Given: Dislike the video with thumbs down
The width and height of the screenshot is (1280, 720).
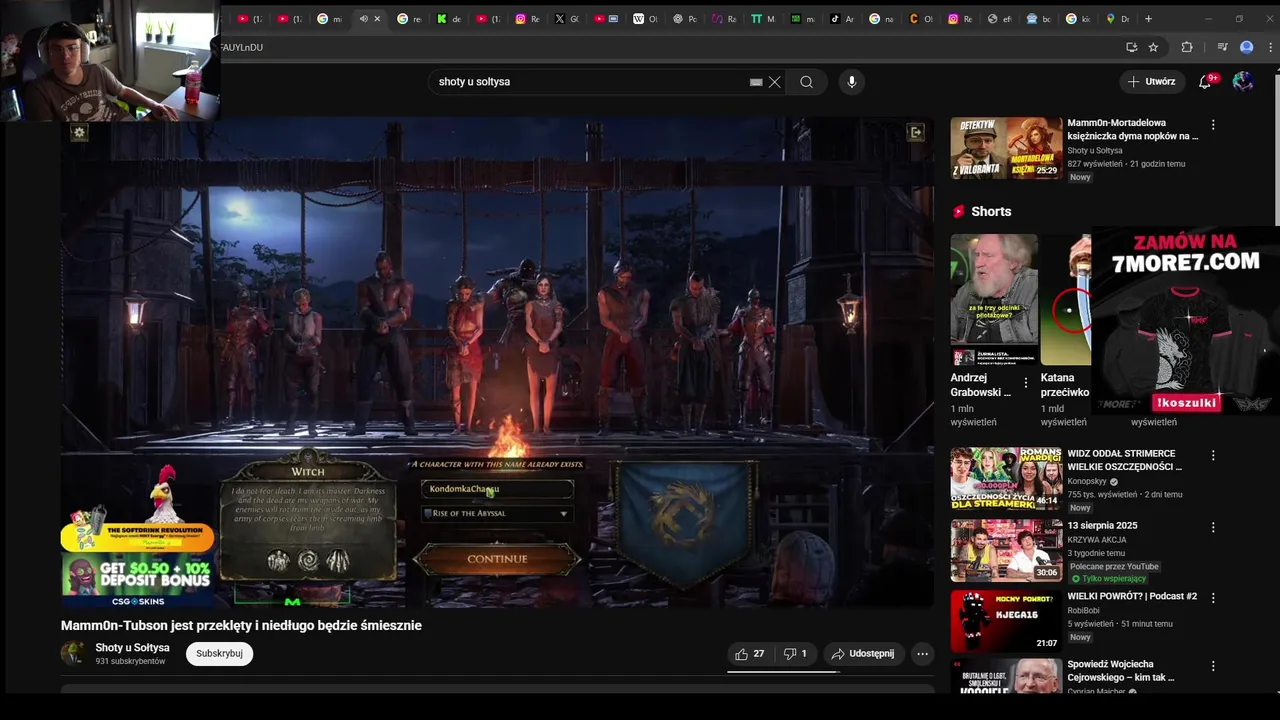Looking at the screenshot, I should tap(794, 654).
